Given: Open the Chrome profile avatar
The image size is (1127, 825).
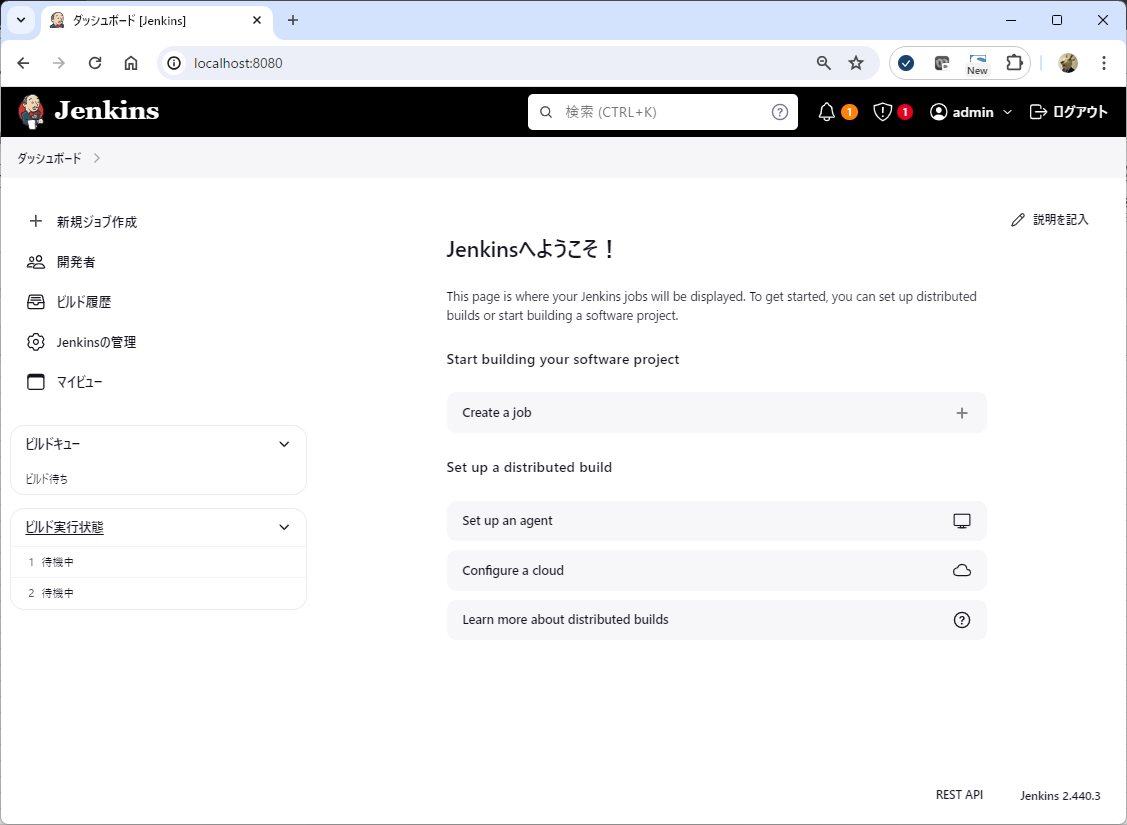Looking at the screenshot, I should pyautogui.click(x=1068, y=63).
